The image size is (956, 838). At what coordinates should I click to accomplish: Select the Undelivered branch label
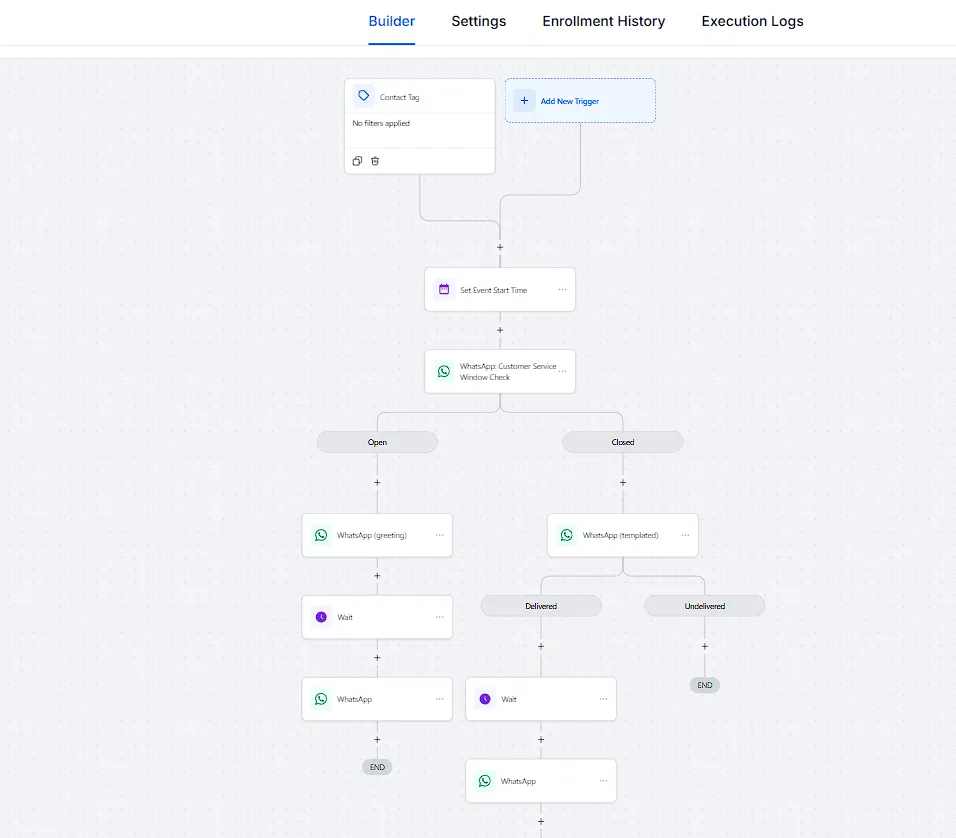point(705,606)
